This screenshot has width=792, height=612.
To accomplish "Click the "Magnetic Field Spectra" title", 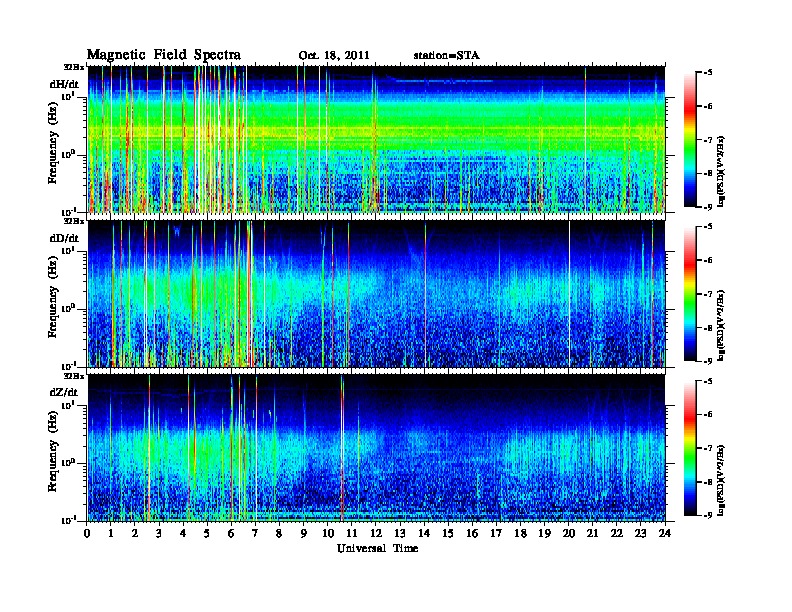I will (164, 55).
